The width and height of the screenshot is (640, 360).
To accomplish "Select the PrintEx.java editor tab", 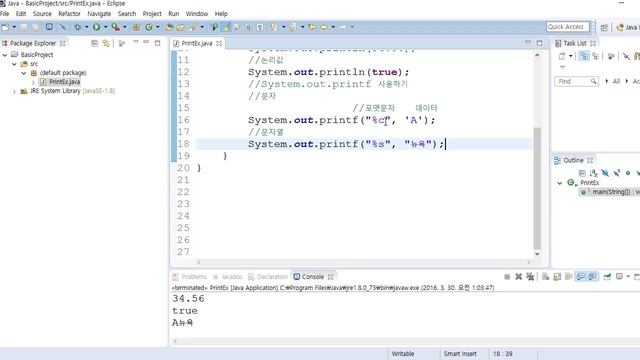I will click(x=197, y=43).
